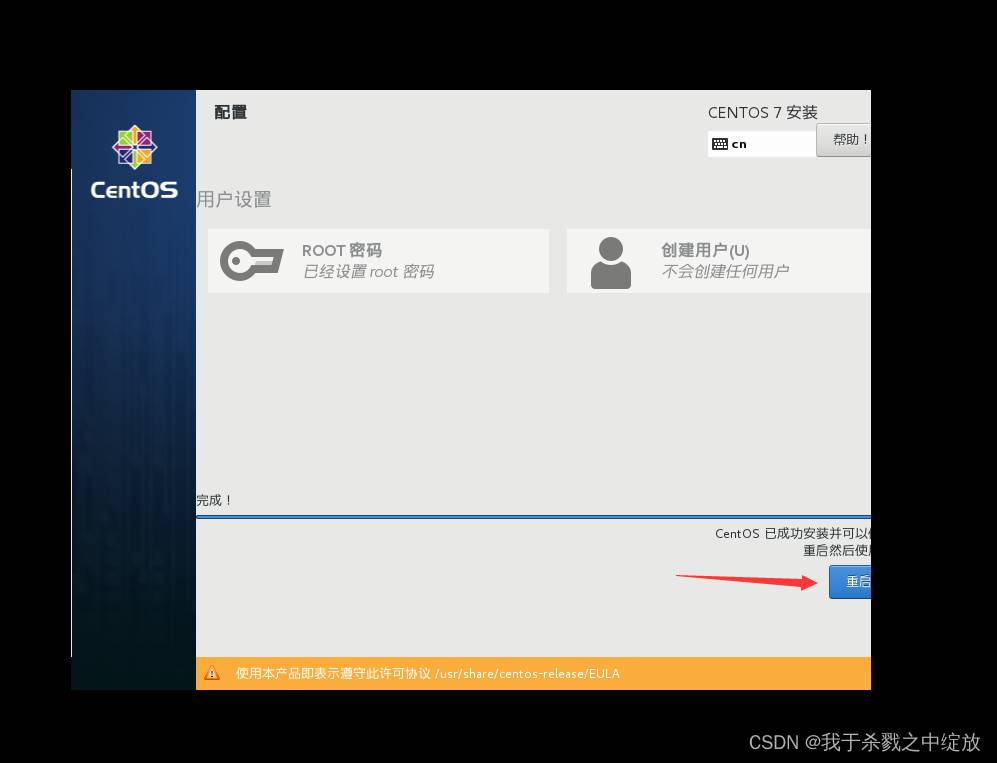Open help with the 帮助 button

point(846,140)
